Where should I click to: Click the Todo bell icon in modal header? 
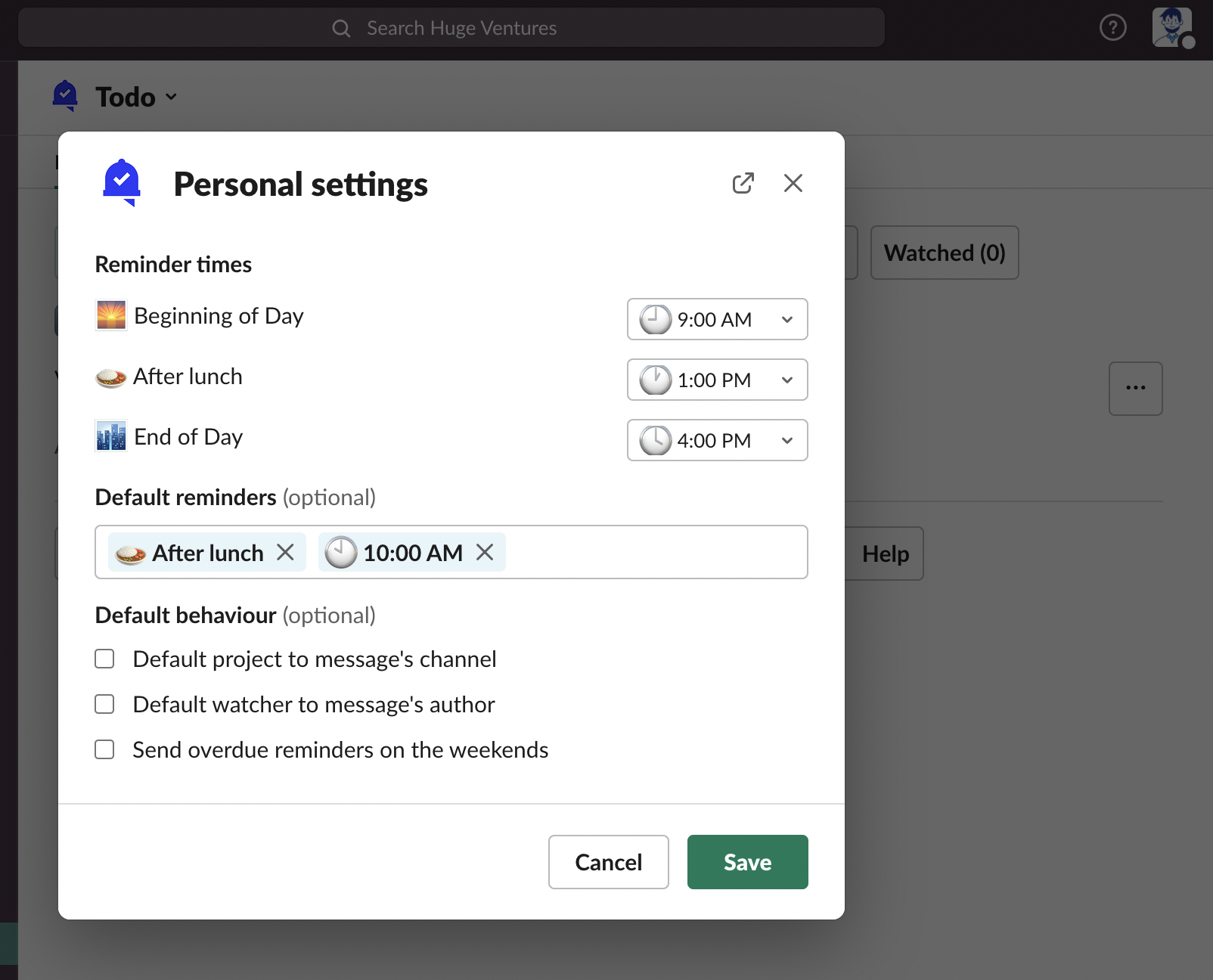click(122, 183)
